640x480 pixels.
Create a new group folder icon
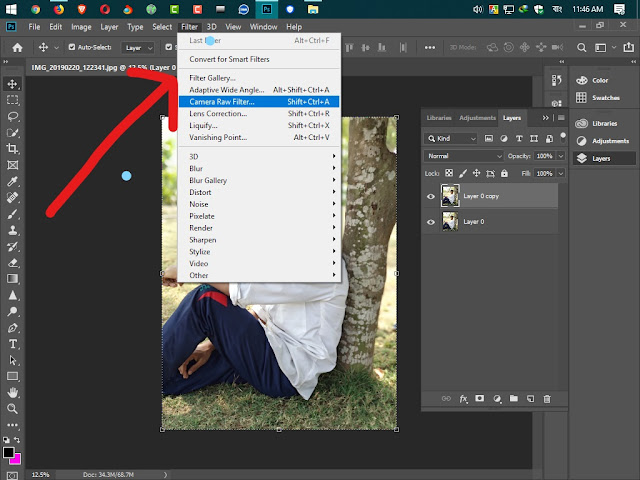pos(513,398)
